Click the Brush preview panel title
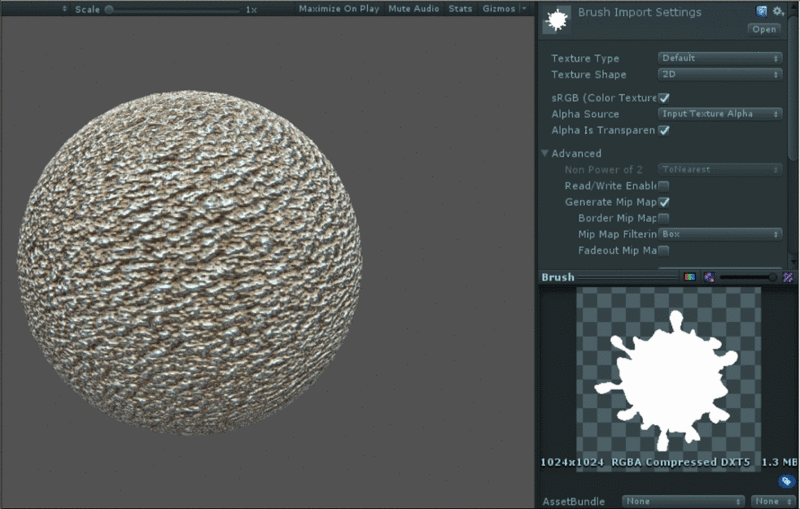 coord(558,277)
